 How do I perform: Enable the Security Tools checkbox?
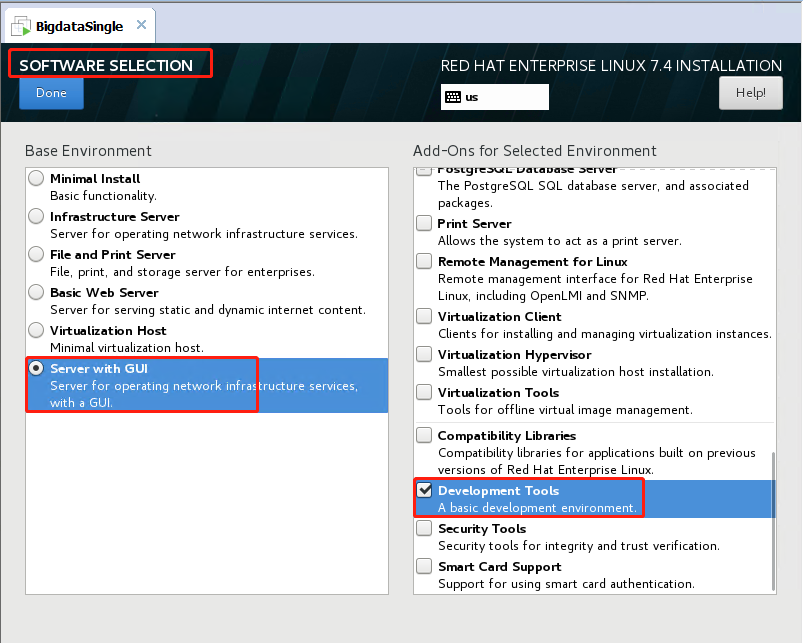[x=424, y=528]
